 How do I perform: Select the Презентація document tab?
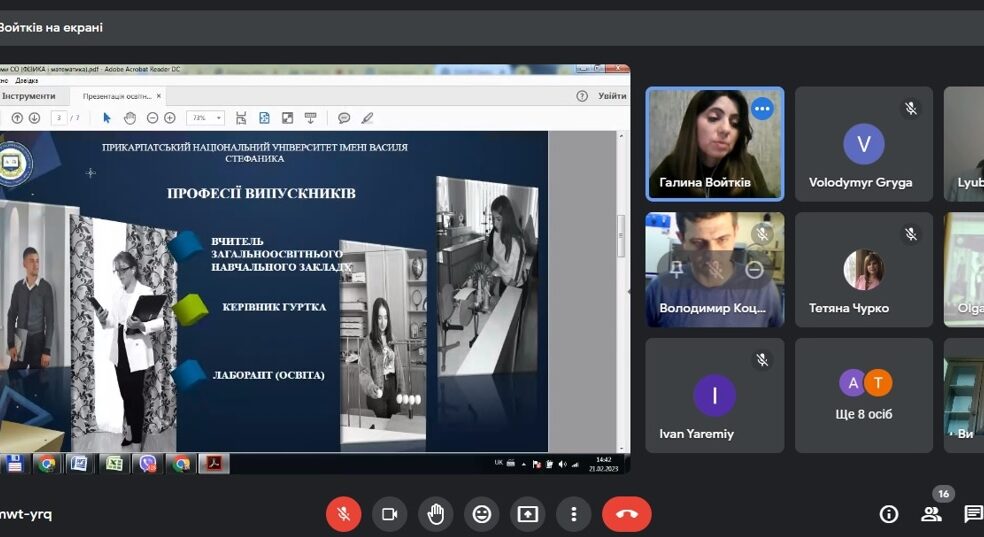(x=116, y=96)
